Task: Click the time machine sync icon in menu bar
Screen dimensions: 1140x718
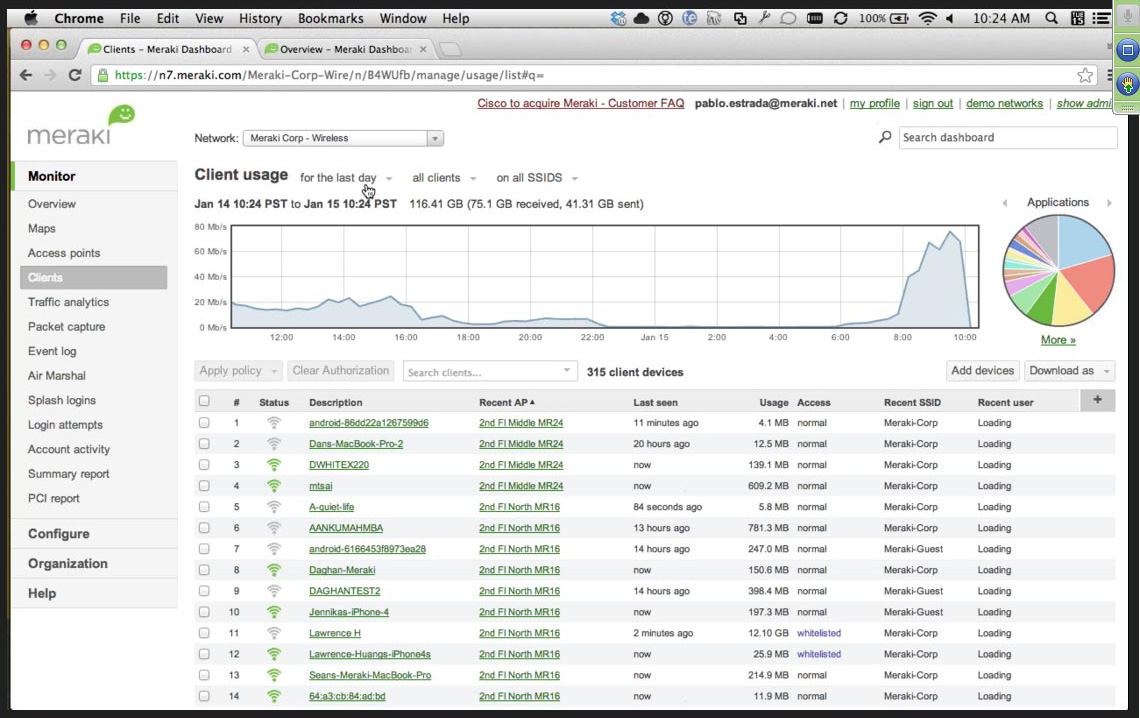Action: click(840, 18)
